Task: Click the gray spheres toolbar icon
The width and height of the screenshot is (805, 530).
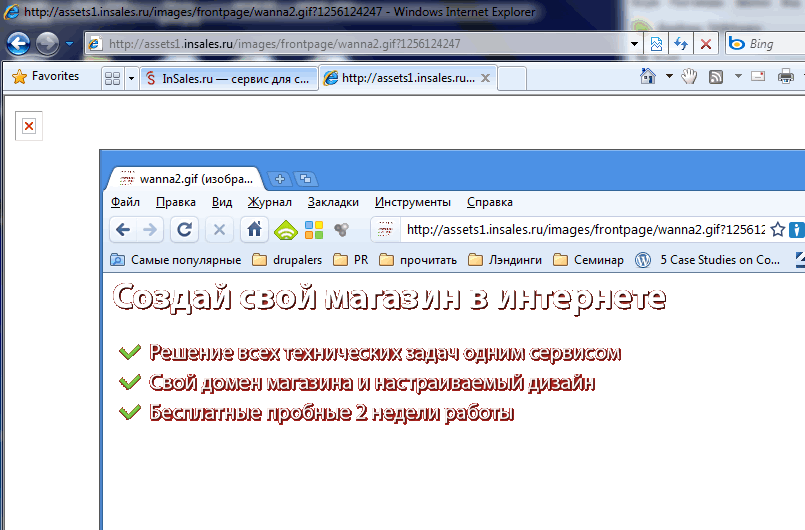Action: coord(341,230)
